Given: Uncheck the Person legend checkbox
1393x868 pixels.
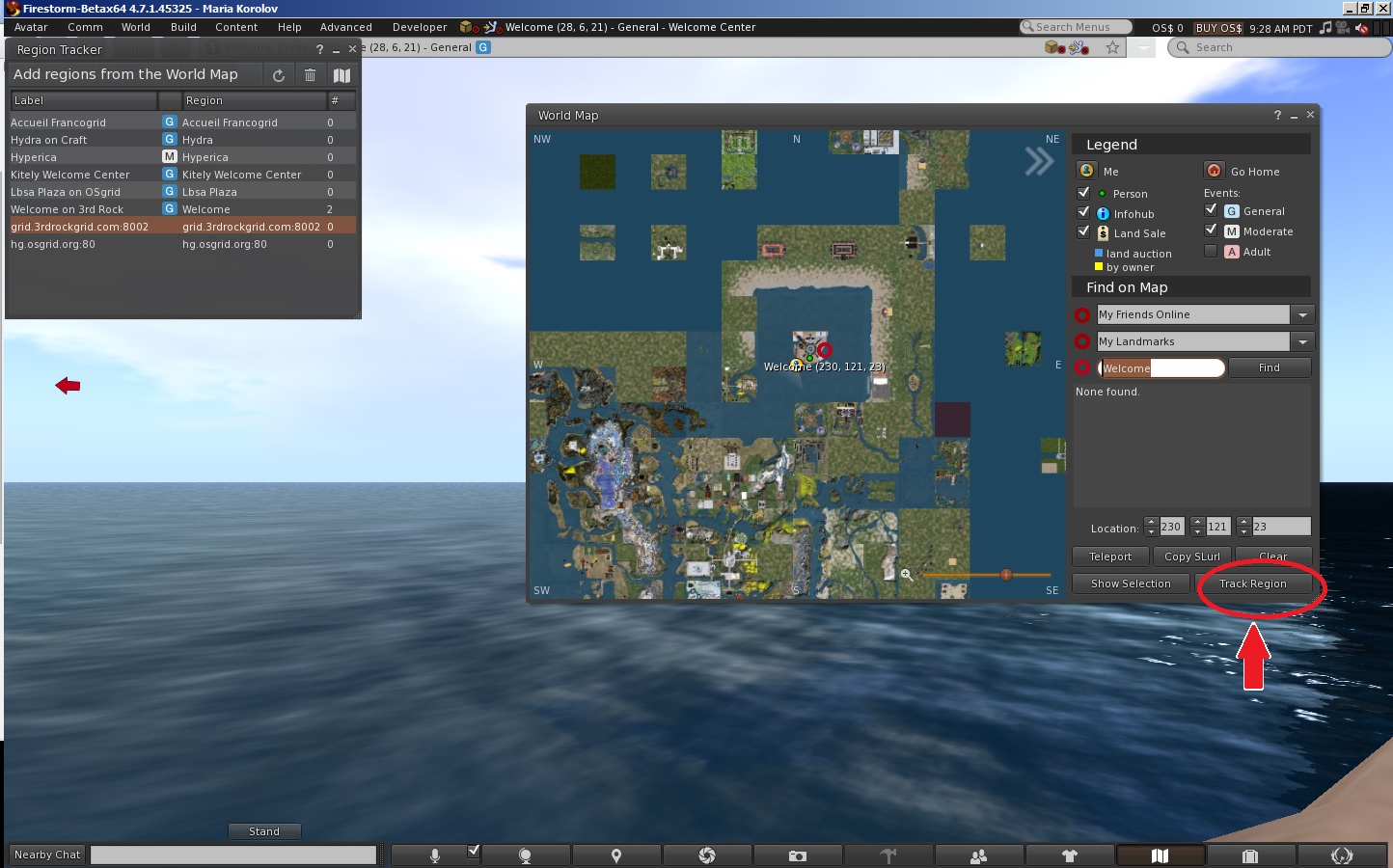Looking at the screenshot, I should (x=1083, y=193).
